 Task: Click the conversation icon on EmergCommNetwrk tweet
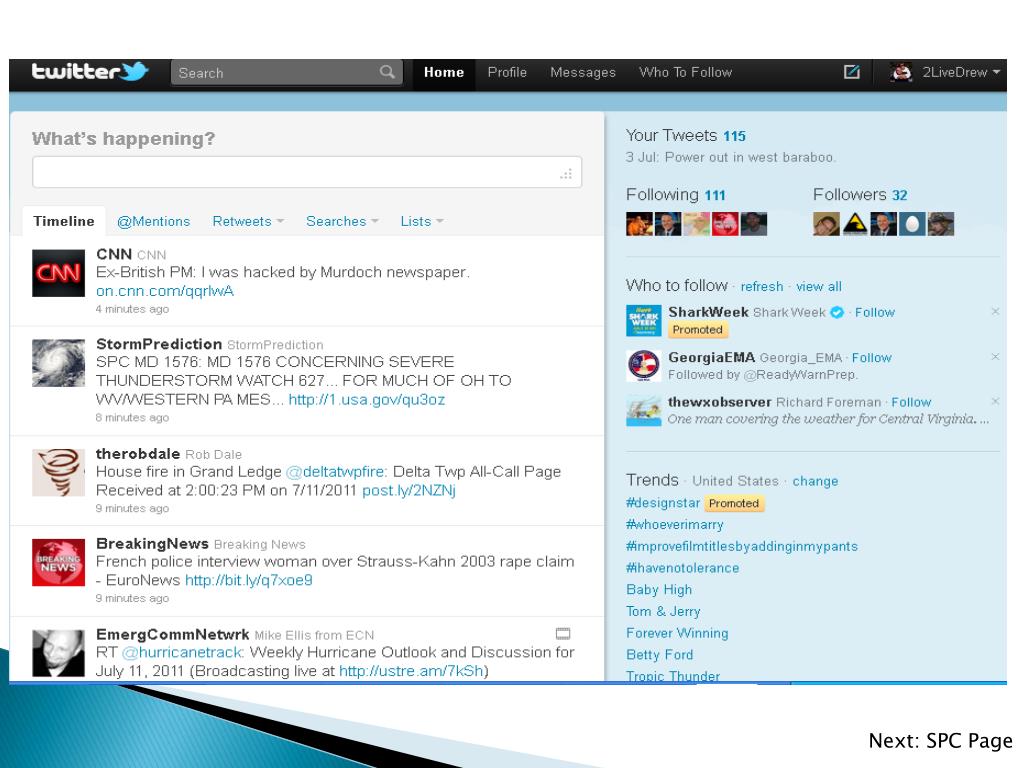563,633
